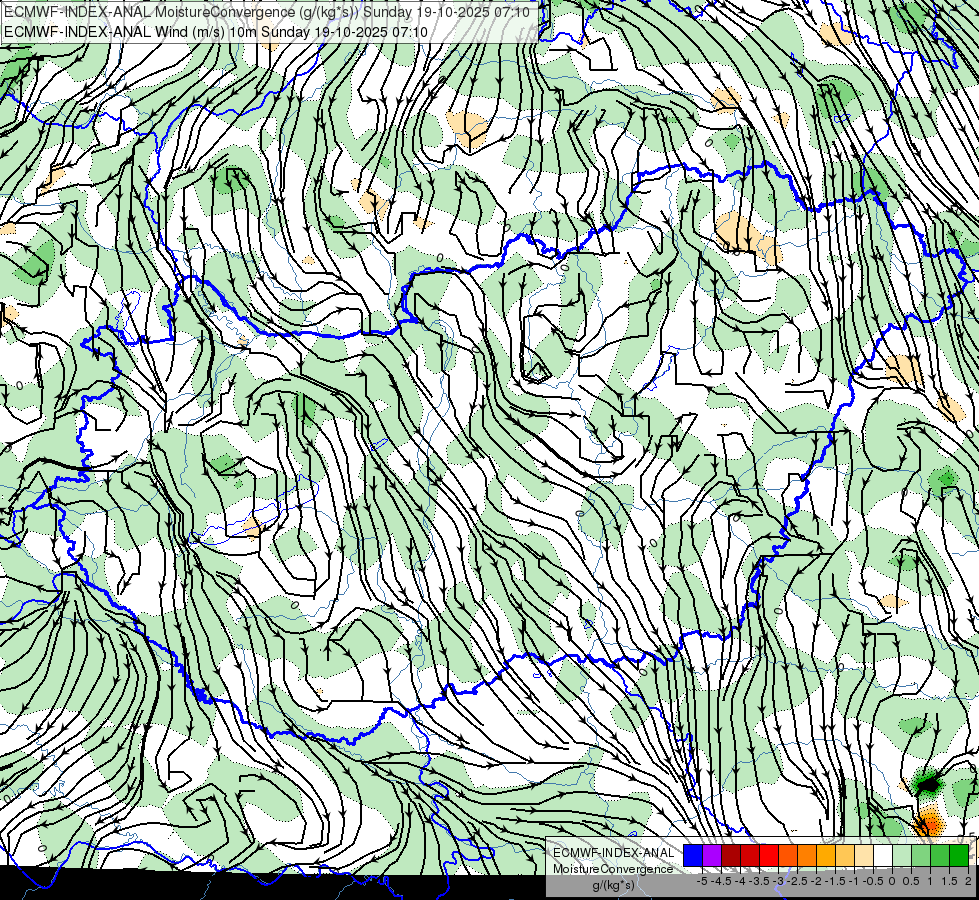Viewport: 979px width, 900px height.
Task: Click the amber swatch between -2 and -1.5
Action: click(x=826, y=855)
